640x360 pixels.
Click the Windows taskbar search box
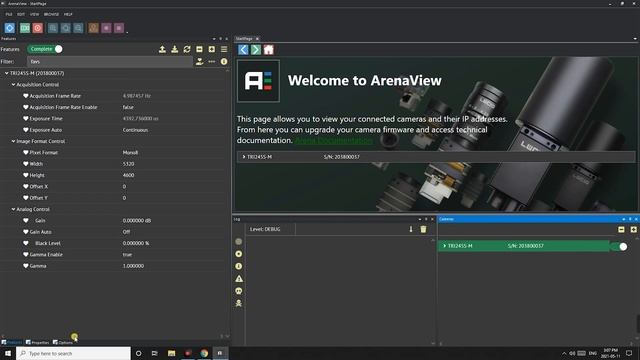tap(73, 353)
